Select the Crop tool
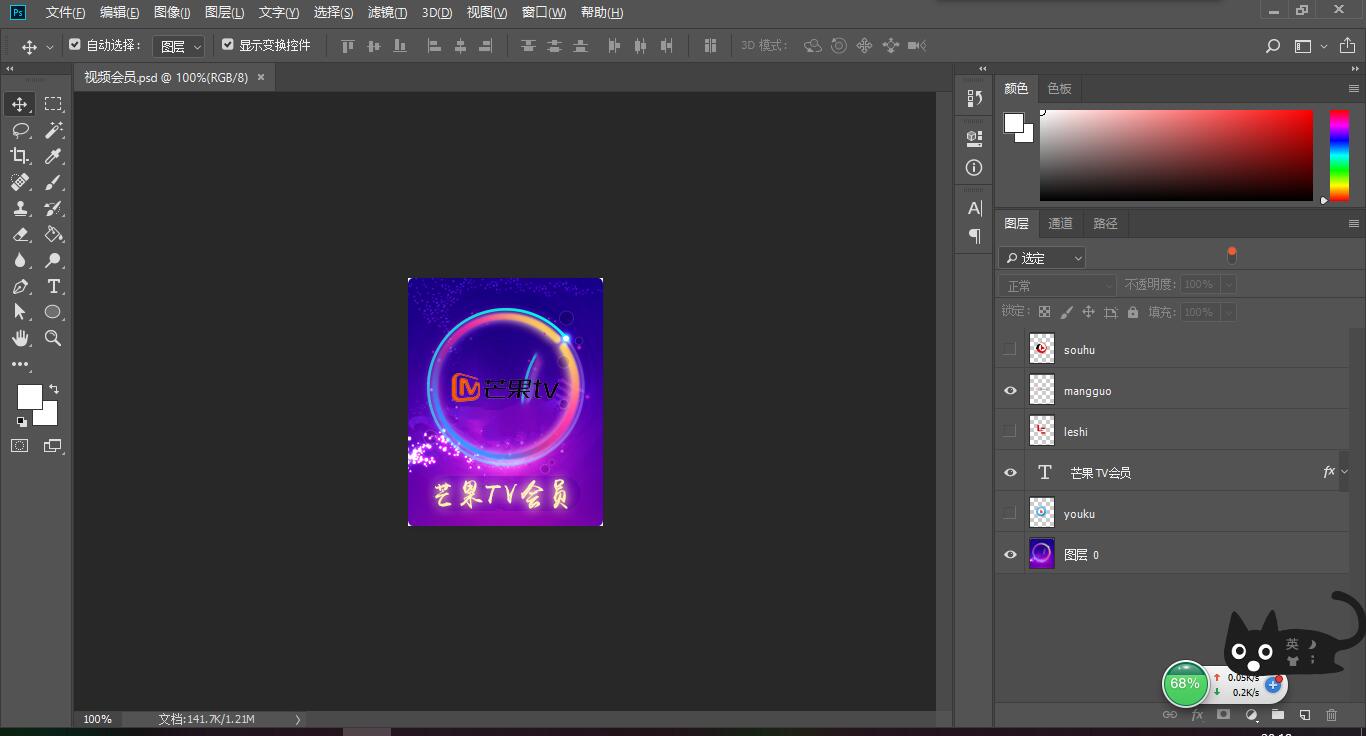1366x736 pixels. click(20, 156)
